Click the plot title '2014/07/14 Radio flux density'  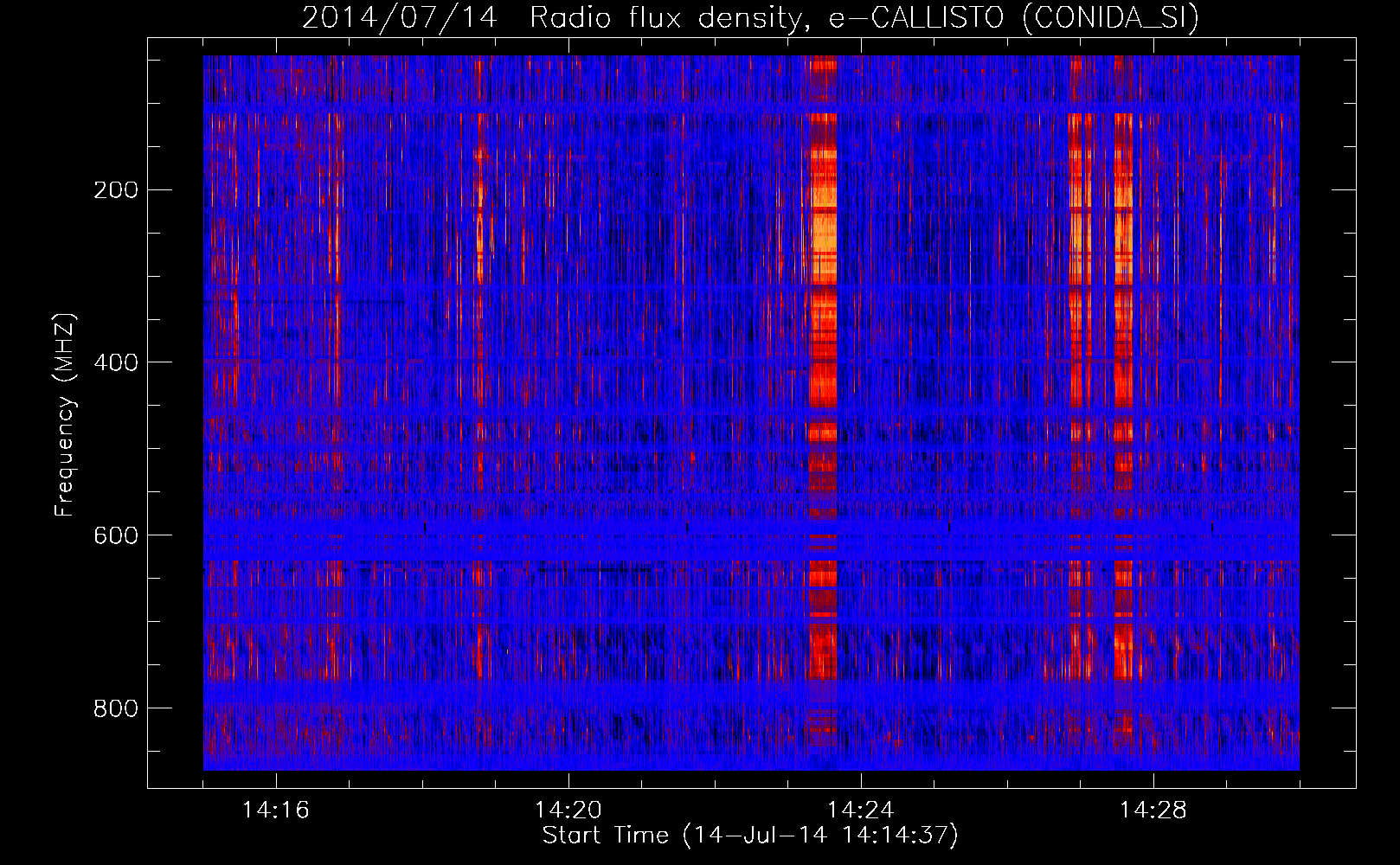(x=750, y=18)
